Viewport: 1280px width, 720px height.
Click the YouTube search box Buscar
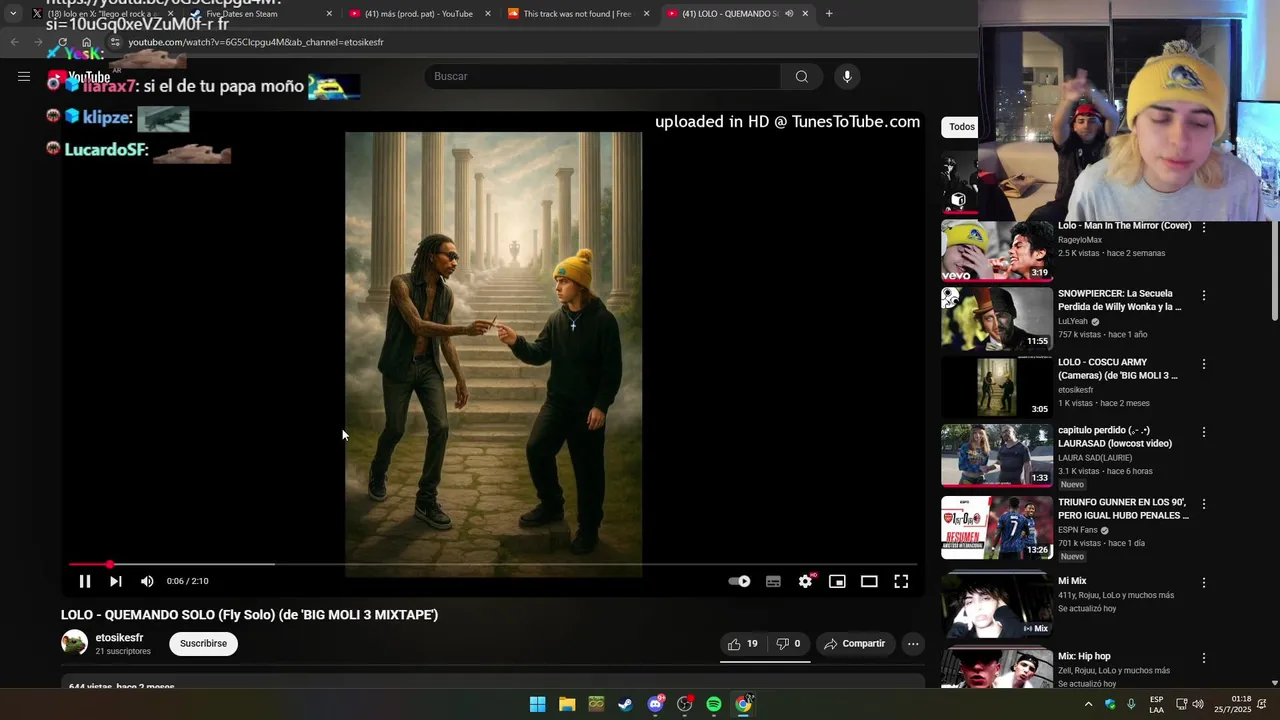[x=602, y=76]
